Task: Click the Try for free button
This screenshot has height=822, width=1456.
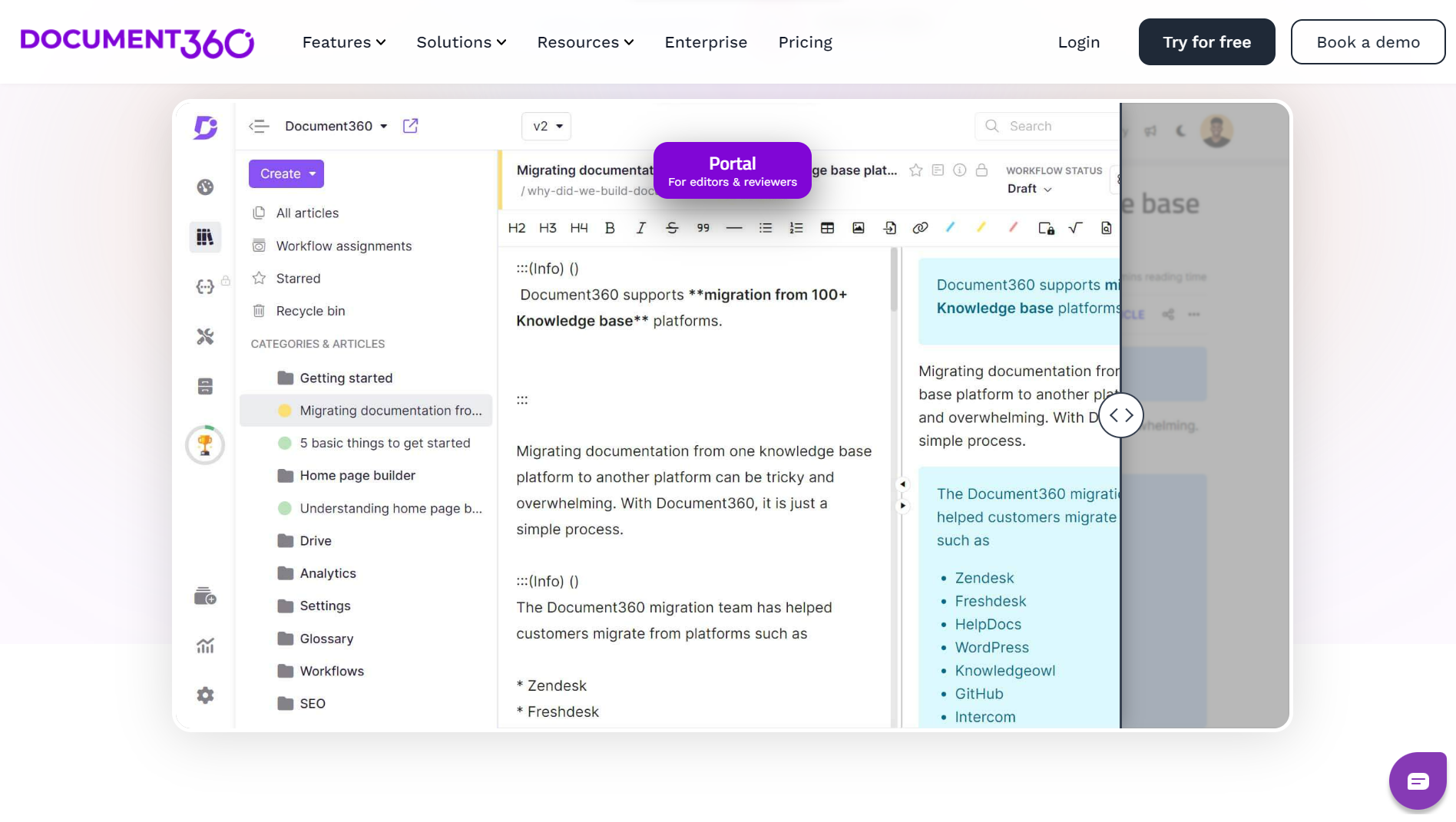Action: click(x=1206, y=42)
